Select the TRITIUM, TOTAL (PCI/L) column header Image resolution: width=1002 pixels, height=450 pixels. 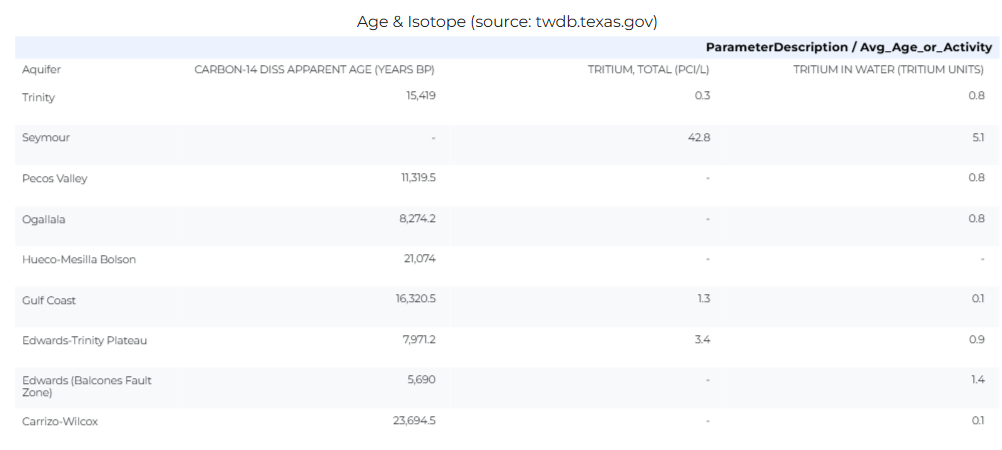648,70
